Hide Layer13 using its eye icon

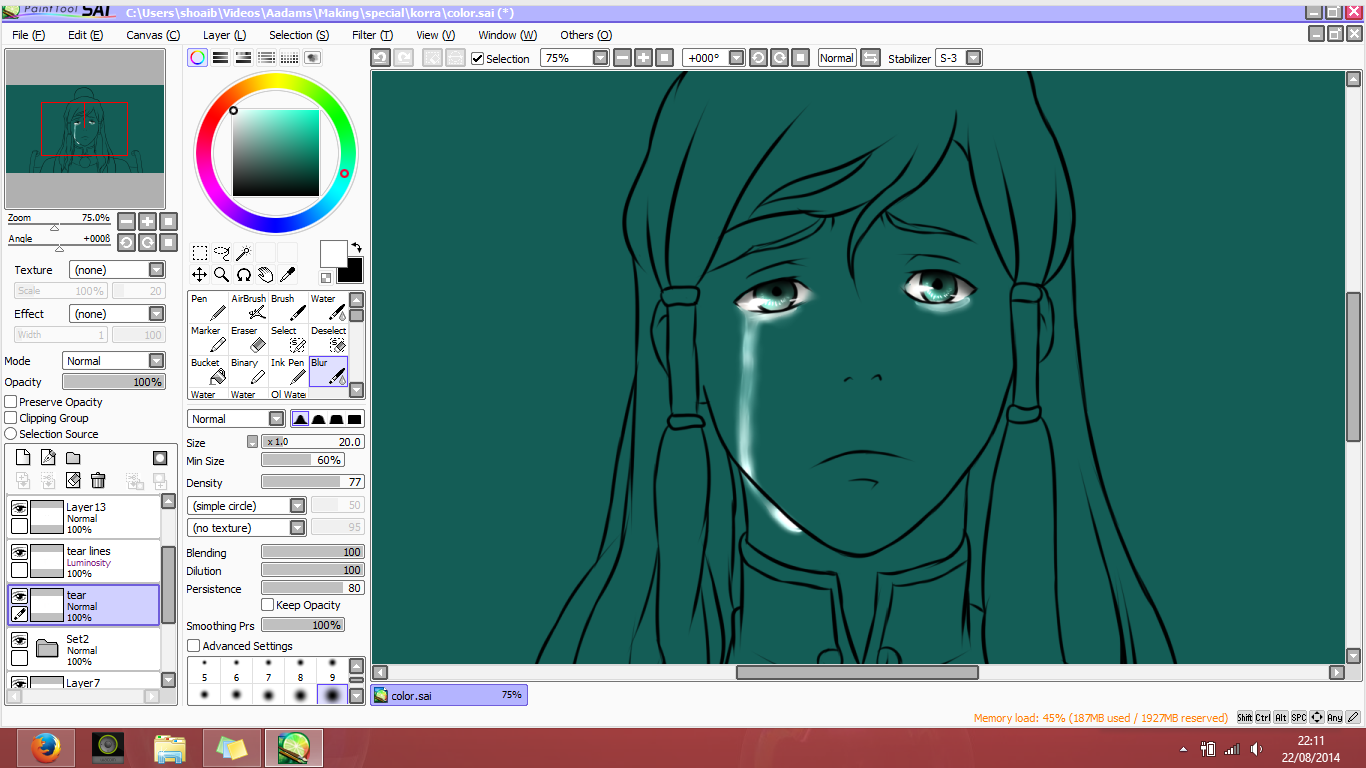(19, 508)
